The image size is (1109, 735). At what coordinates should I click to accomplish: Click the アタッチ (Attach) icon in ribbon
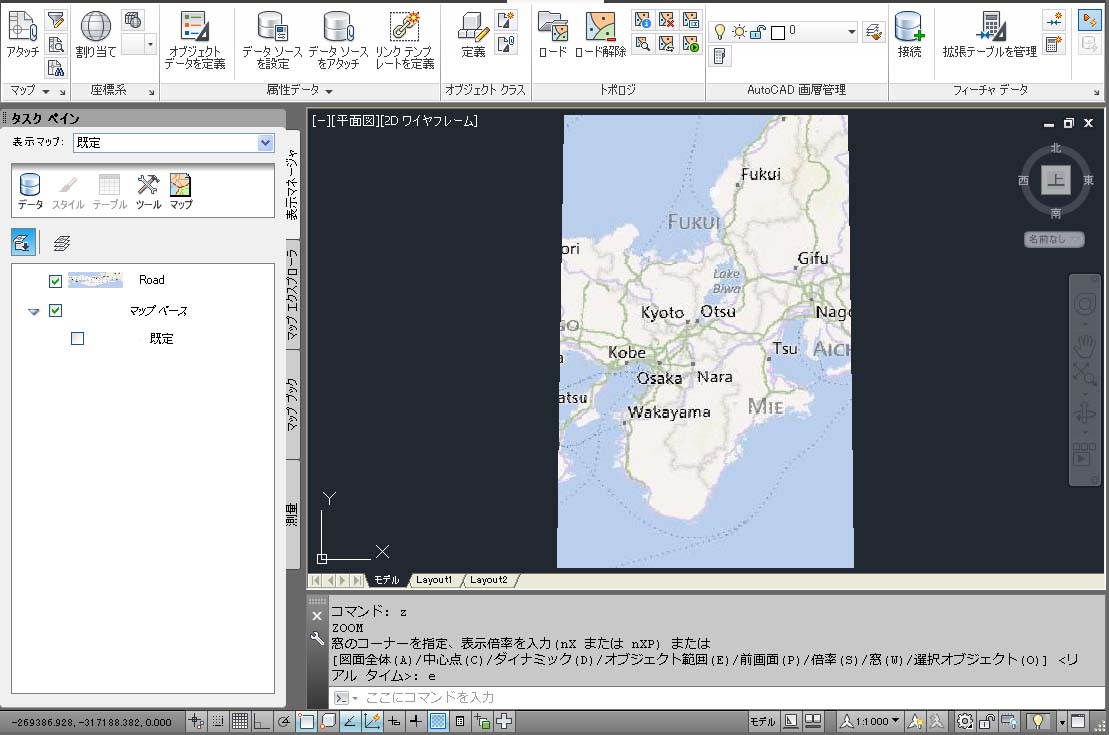click(x=21, y=34)
